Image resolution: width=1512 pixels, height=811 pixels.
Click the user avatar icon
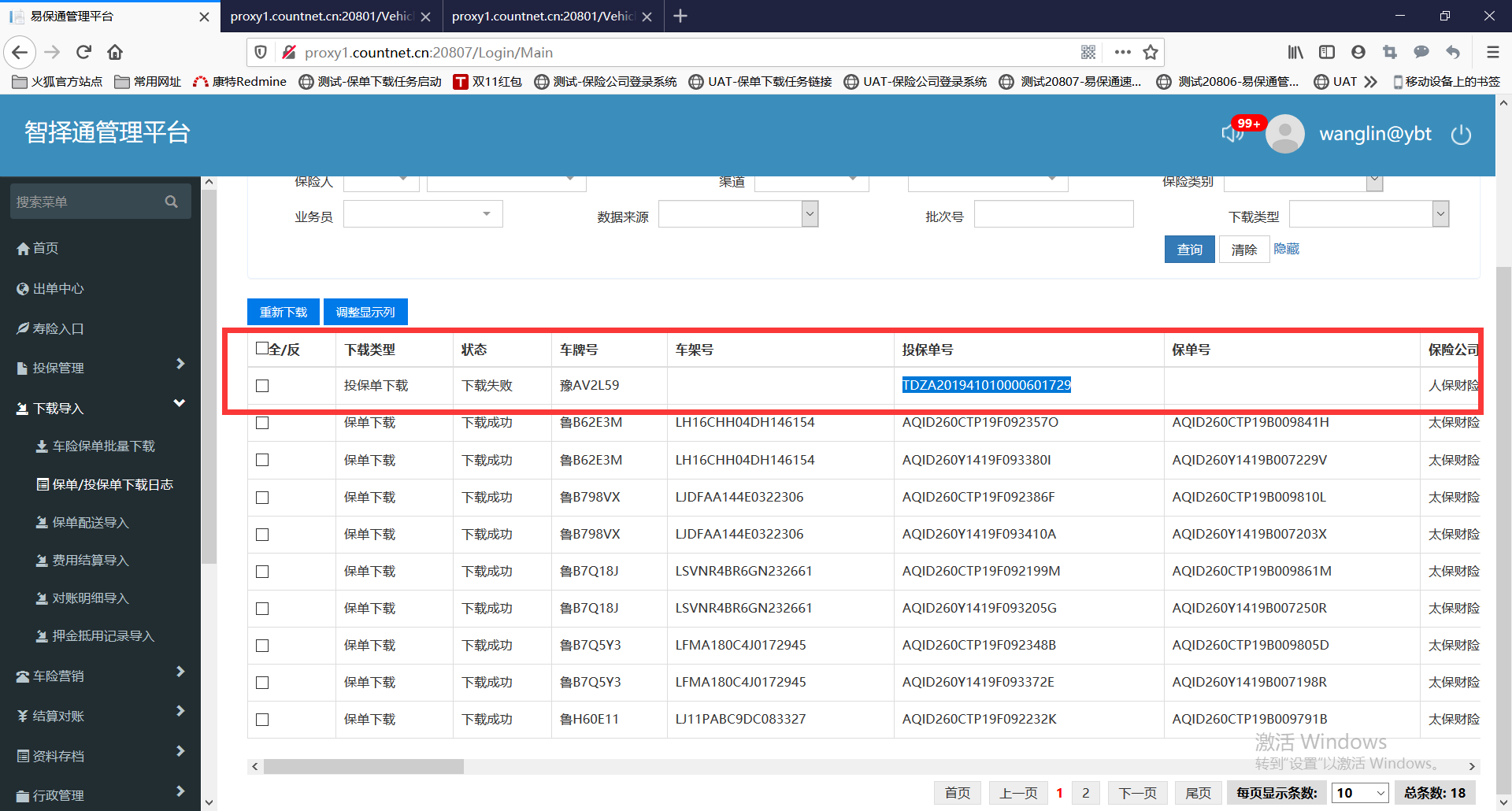tap(1284, 134)
